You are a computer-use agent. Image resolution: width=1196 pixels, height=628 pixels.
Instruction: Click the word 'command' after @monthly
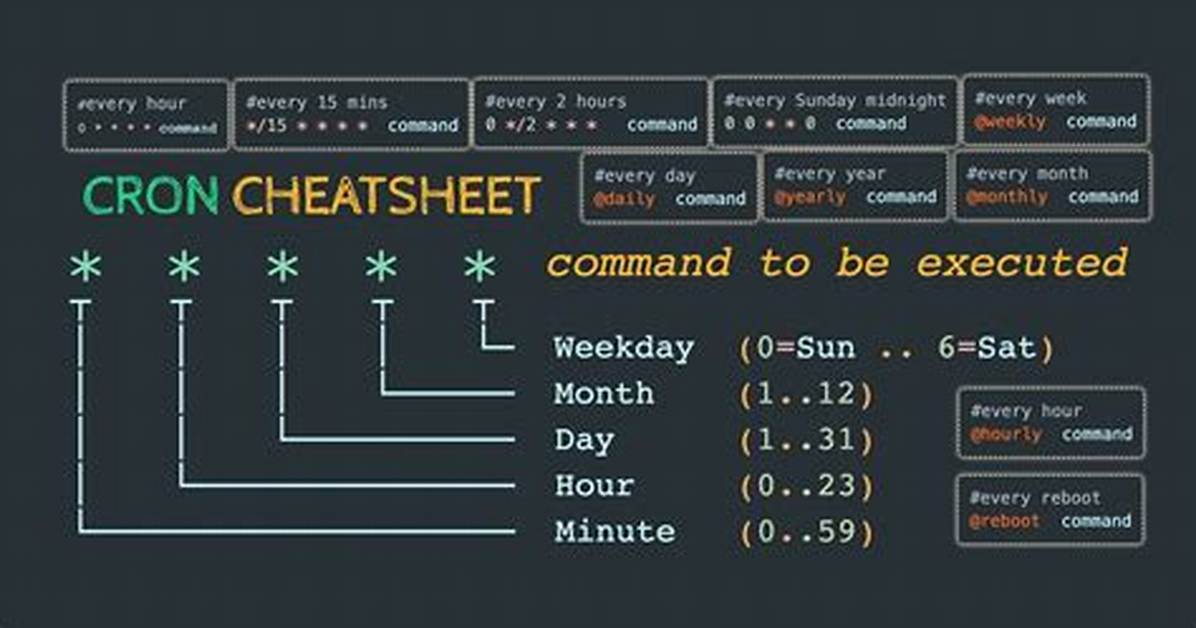point(1103,197)
